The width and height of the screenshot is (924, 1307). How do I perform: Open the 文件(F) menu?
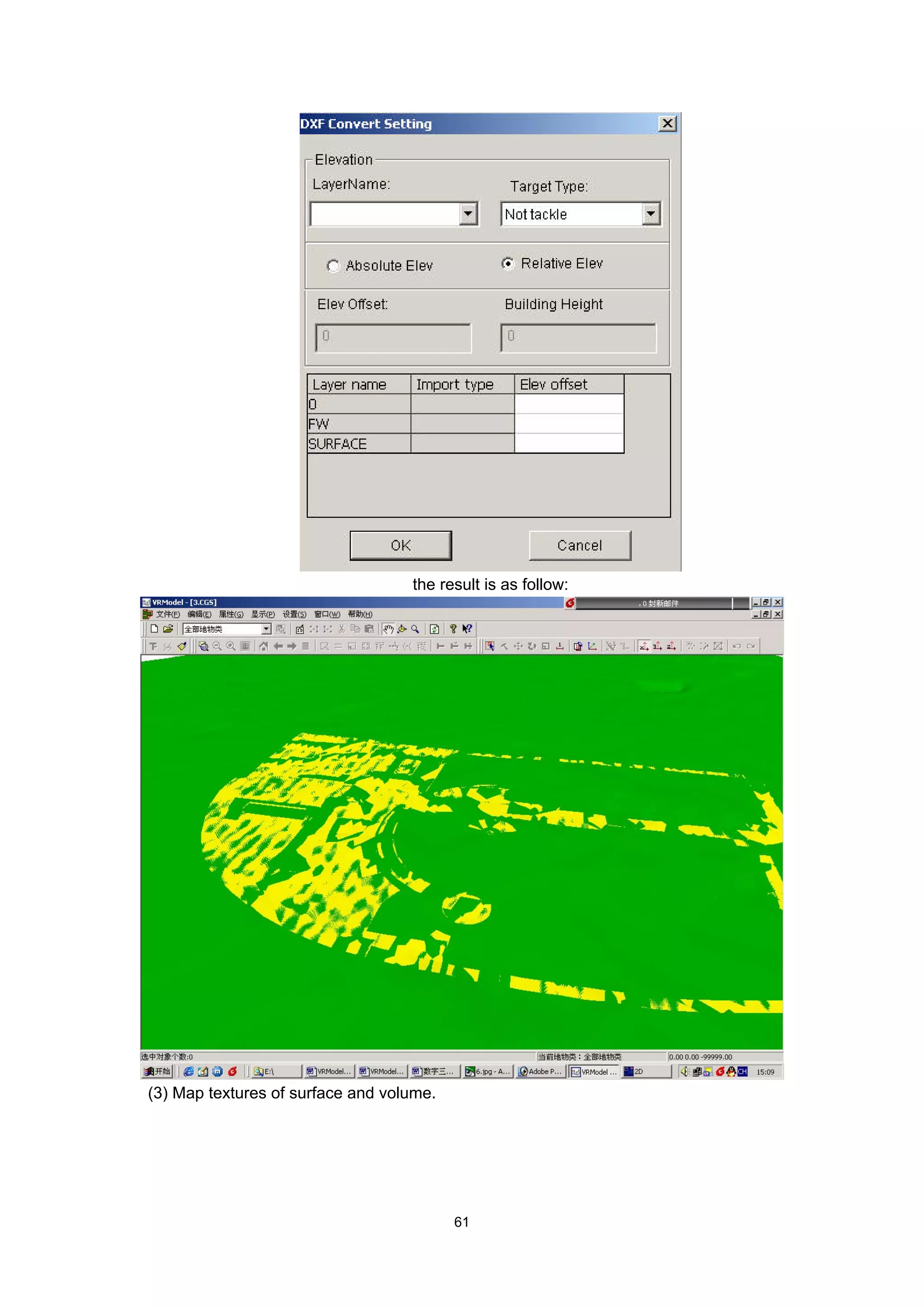click(168, 614)
